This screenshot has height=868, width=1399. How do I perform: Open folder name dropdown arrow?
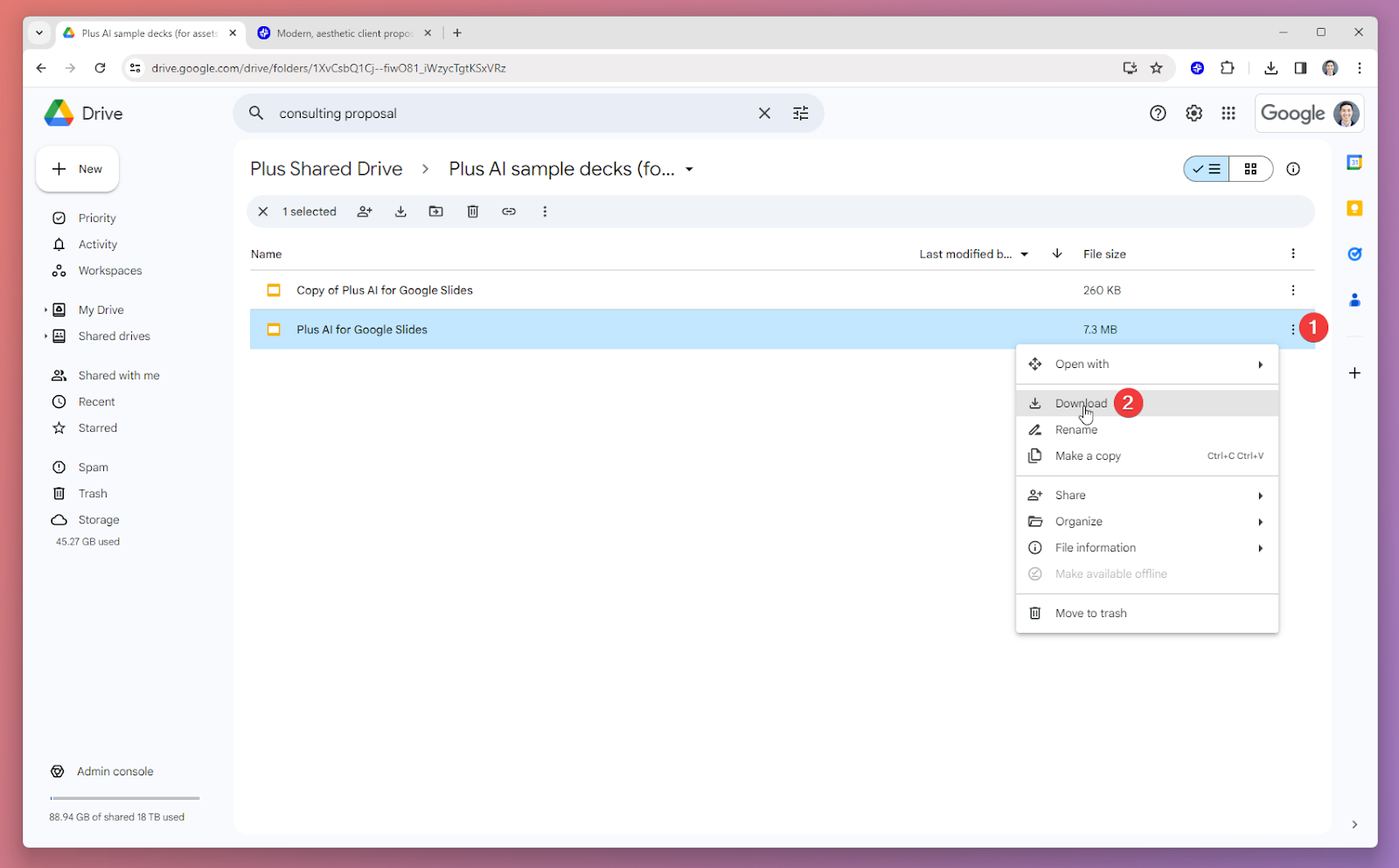pyautogui.click(x=689, y=170)
